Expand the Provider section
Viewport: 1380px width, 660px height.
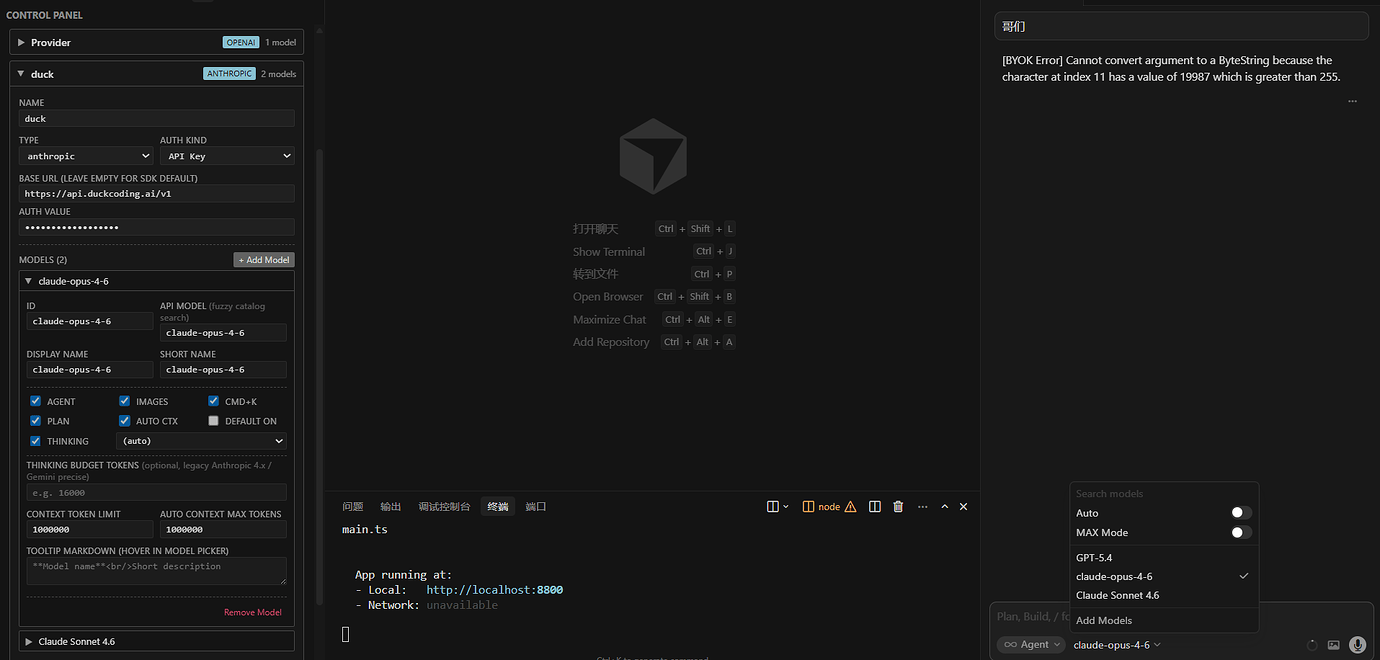pos(157,42)
